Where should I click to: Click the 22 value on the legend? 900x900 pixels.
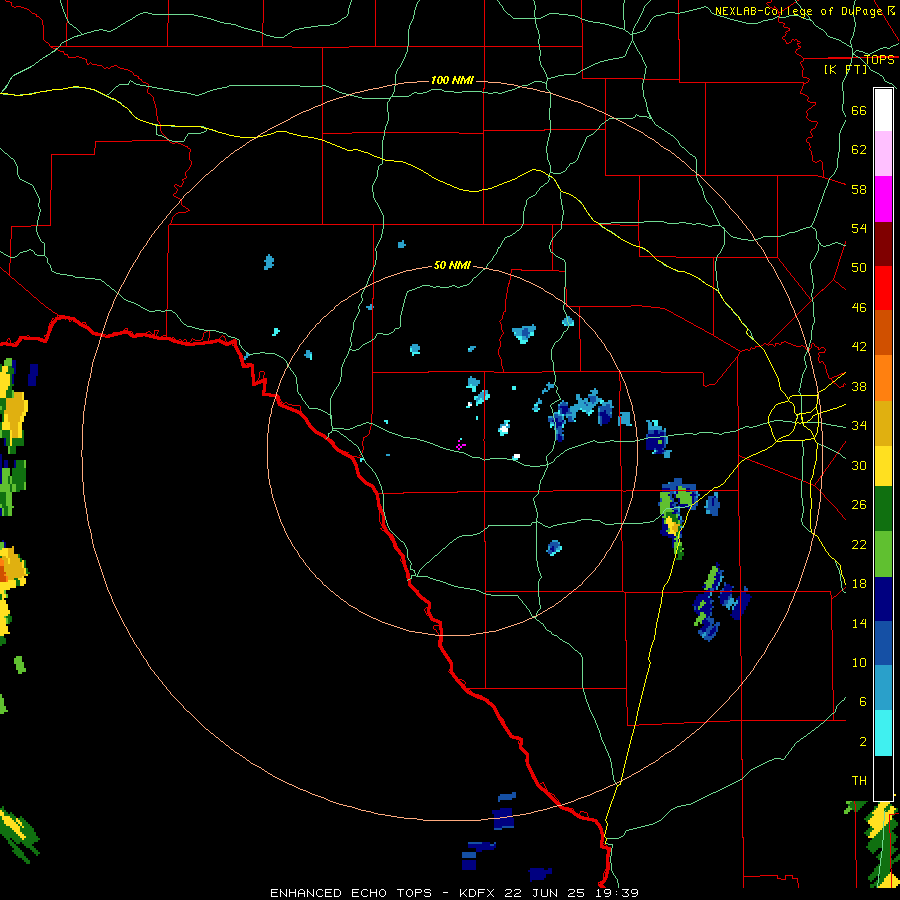point(859,544)
